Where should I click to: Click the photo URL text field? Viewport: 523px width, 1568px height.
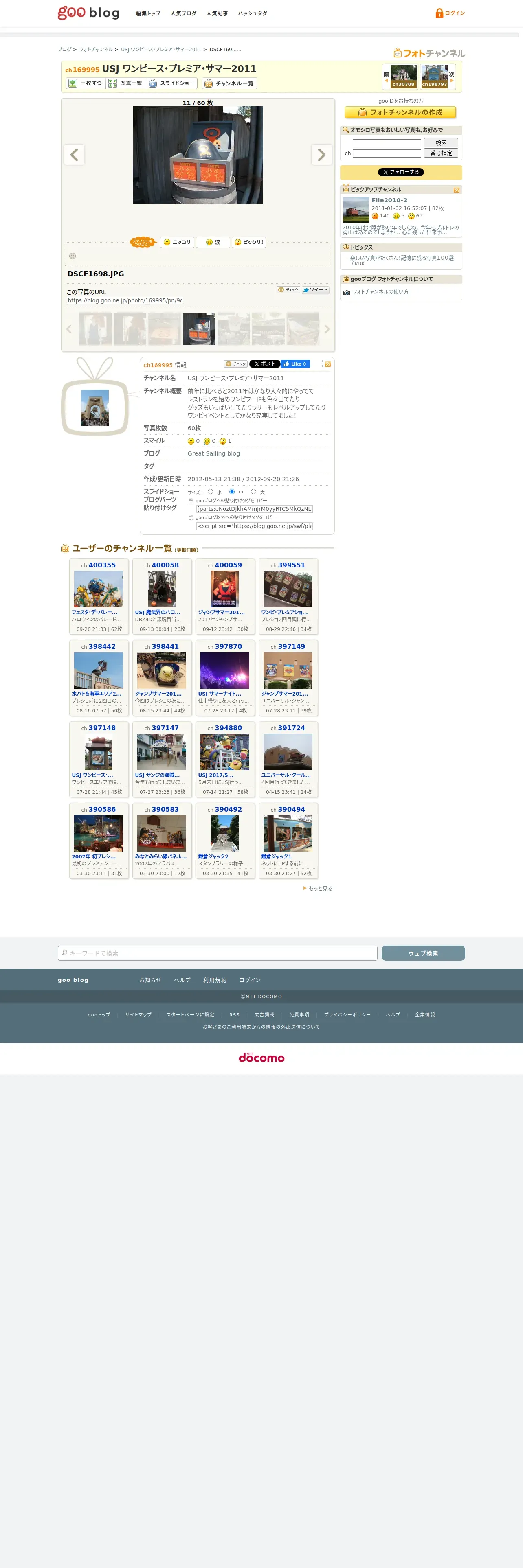click(125, 301)
